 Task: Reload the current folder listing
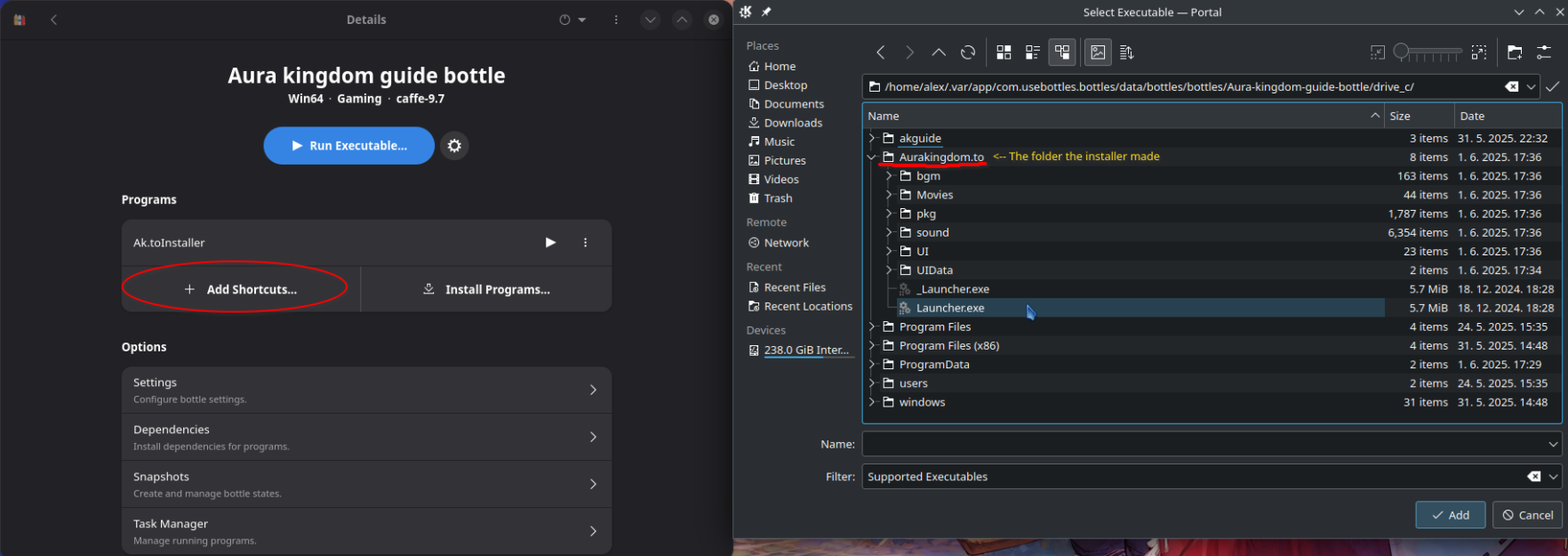pyautogui.click(x=968, y=52)
